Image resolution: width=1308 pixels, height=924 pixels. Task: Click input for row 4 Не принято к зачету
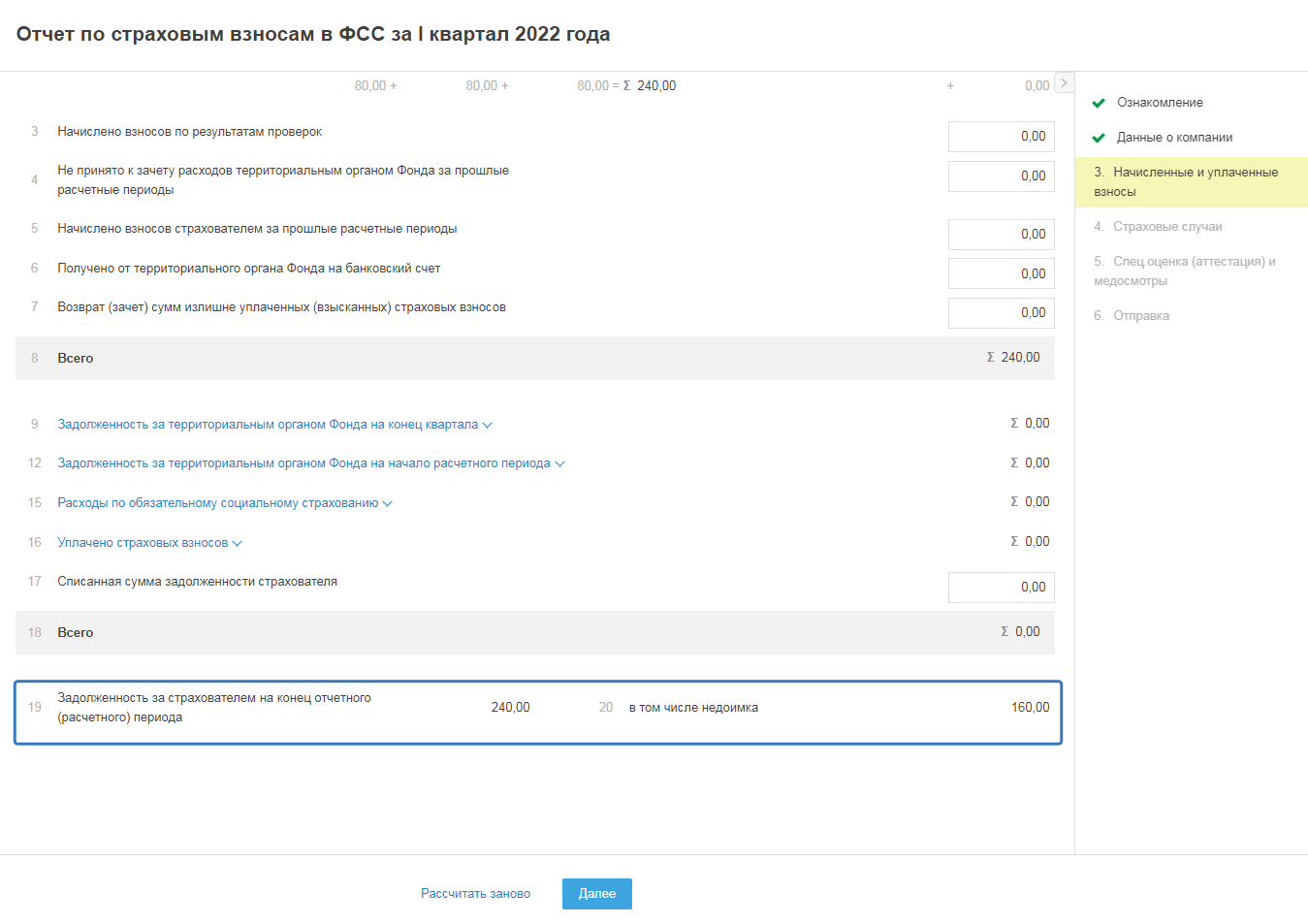[x=1001, y=176]
